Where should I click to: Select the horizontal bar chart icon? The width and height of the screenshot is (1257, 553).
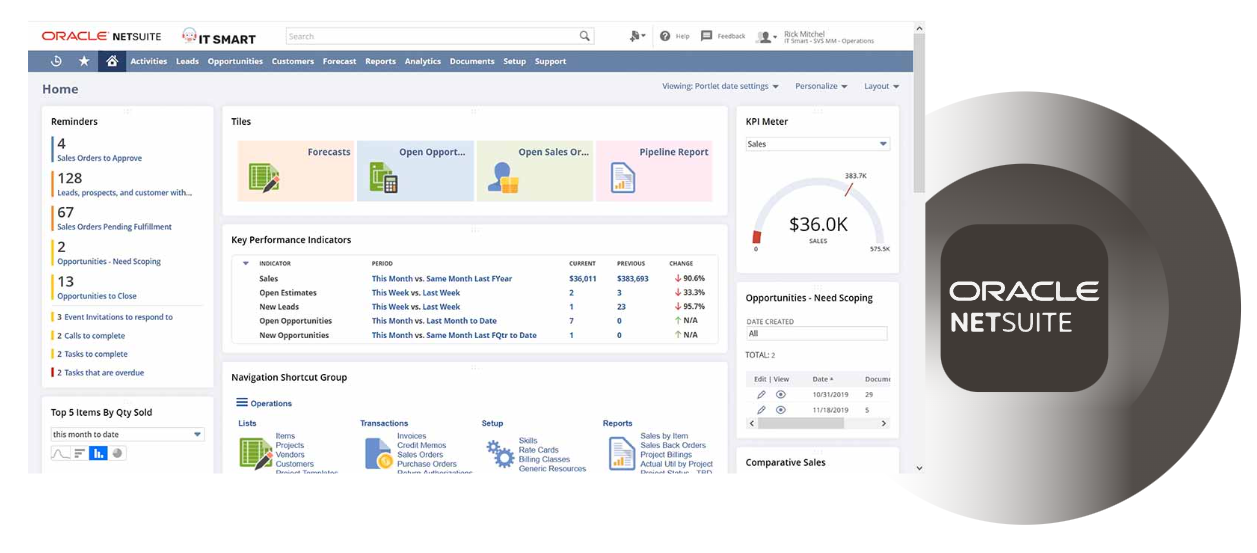tap(80, 453)
